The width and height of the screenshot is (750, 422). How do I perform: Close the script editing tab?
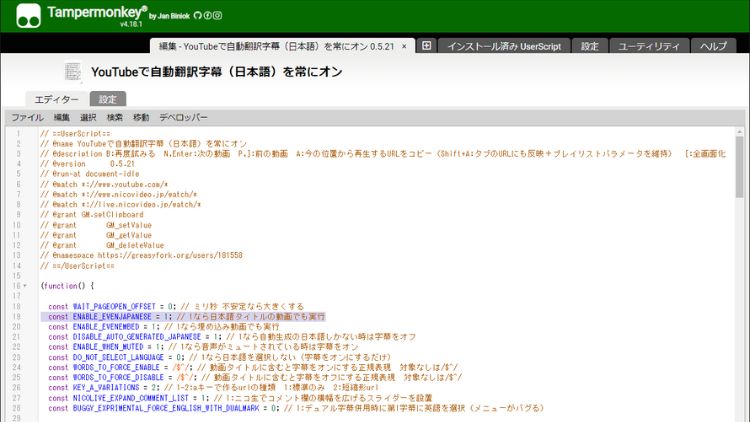pos(404,46)
